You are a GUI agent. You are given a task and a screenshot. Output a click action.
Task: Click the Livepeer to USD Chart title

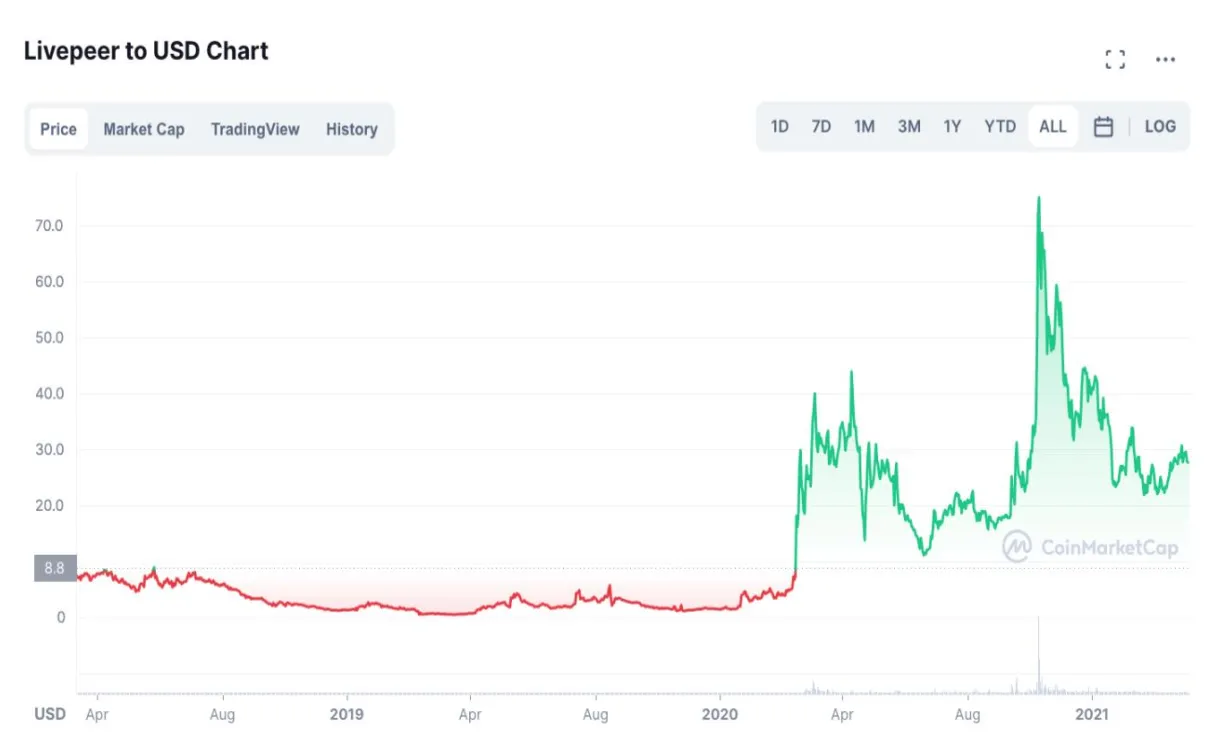(145, 50)
